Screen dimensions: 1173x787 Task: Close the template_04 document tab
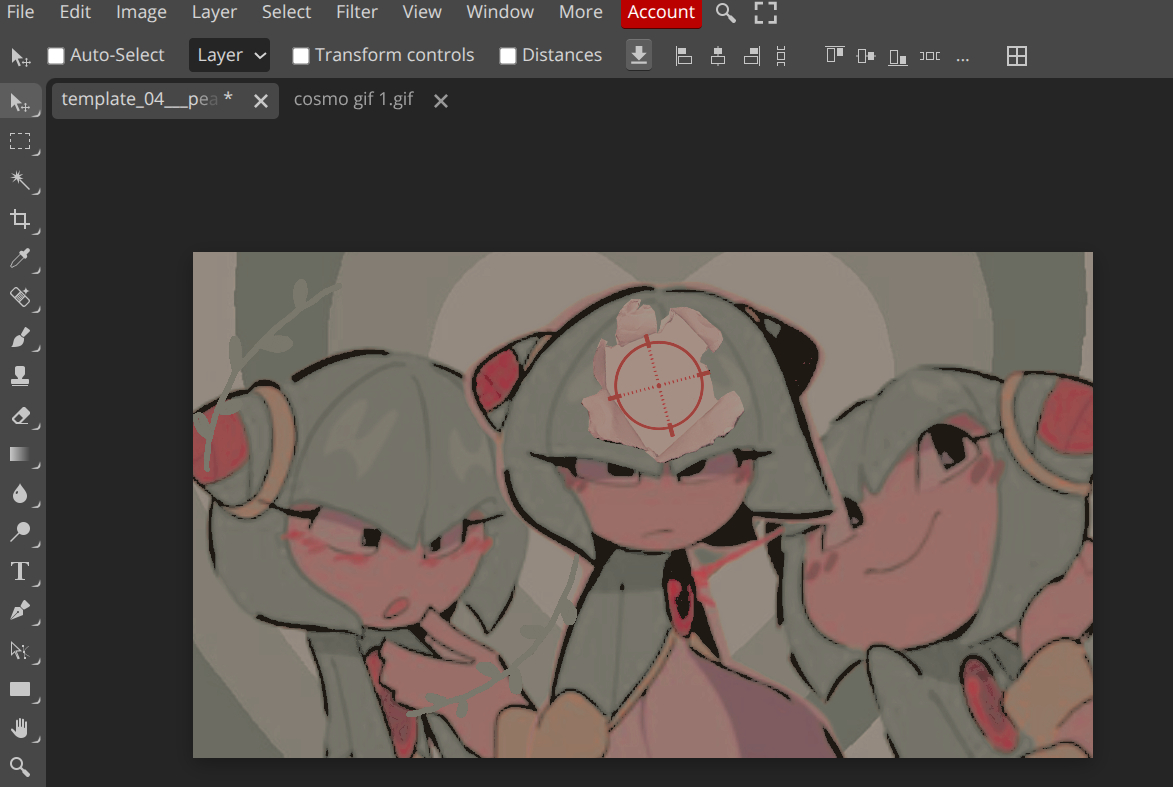coord(261,101)
